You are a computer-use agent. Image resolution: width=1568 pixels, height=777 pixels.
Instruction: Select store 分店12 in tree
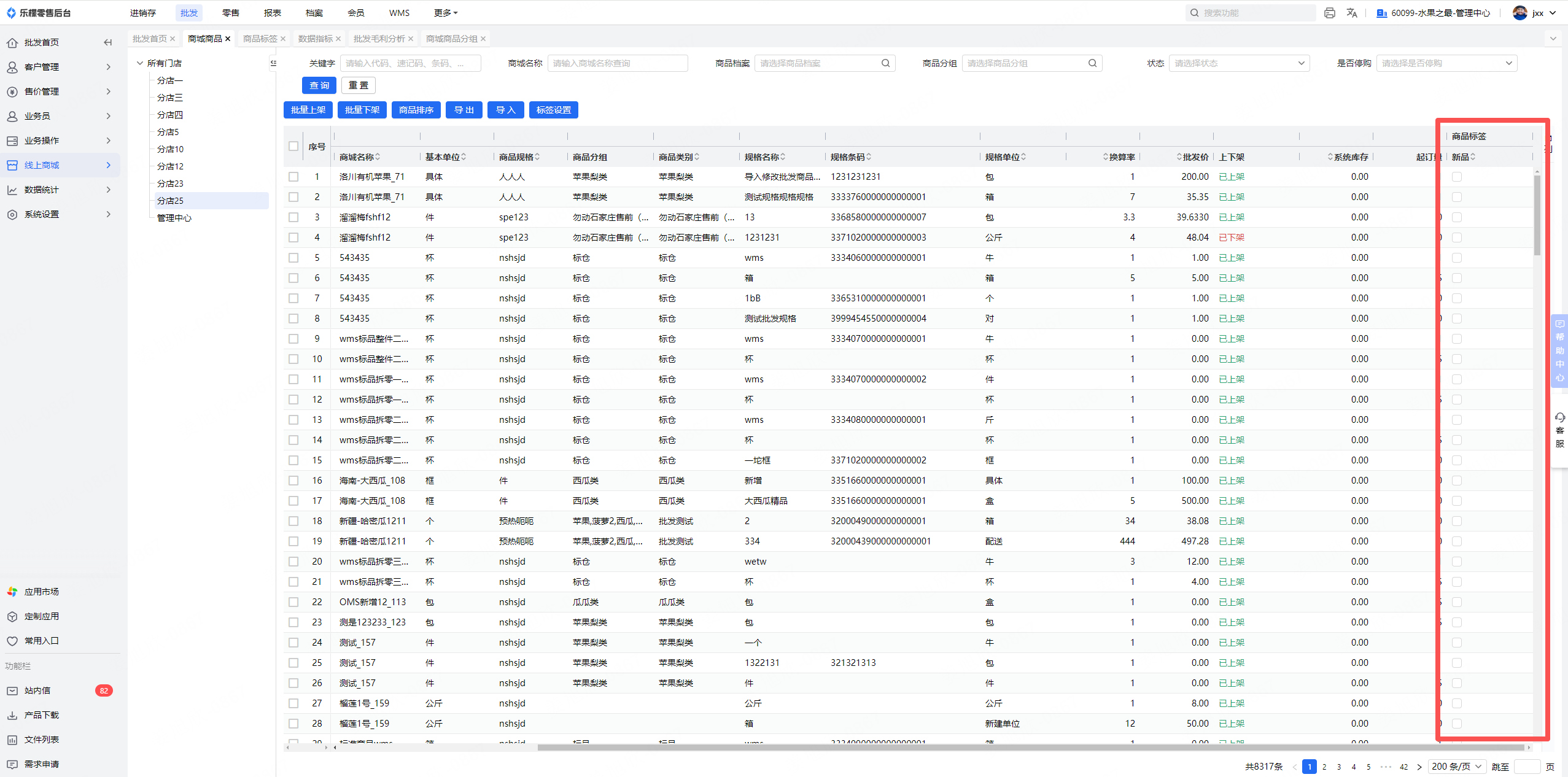point(170,166)
